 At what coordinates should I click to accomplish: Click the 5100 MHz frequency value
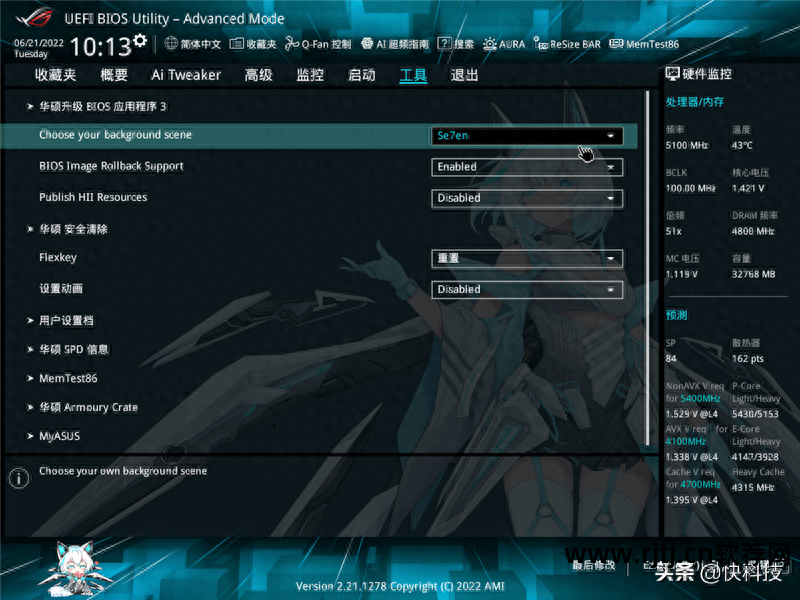pyautogui.click(x=686, y=145)
